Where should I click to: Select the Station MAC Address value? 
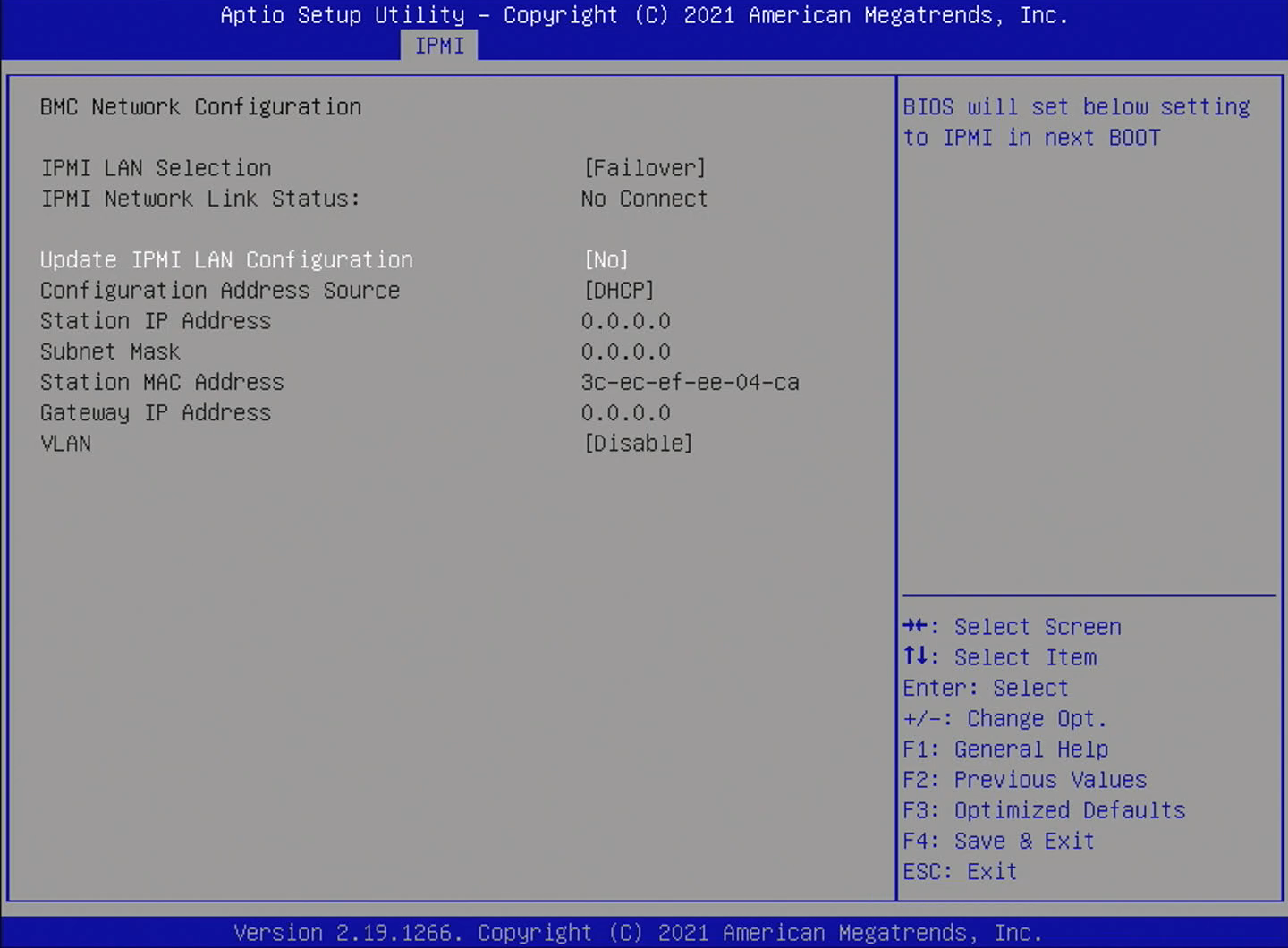690,383
